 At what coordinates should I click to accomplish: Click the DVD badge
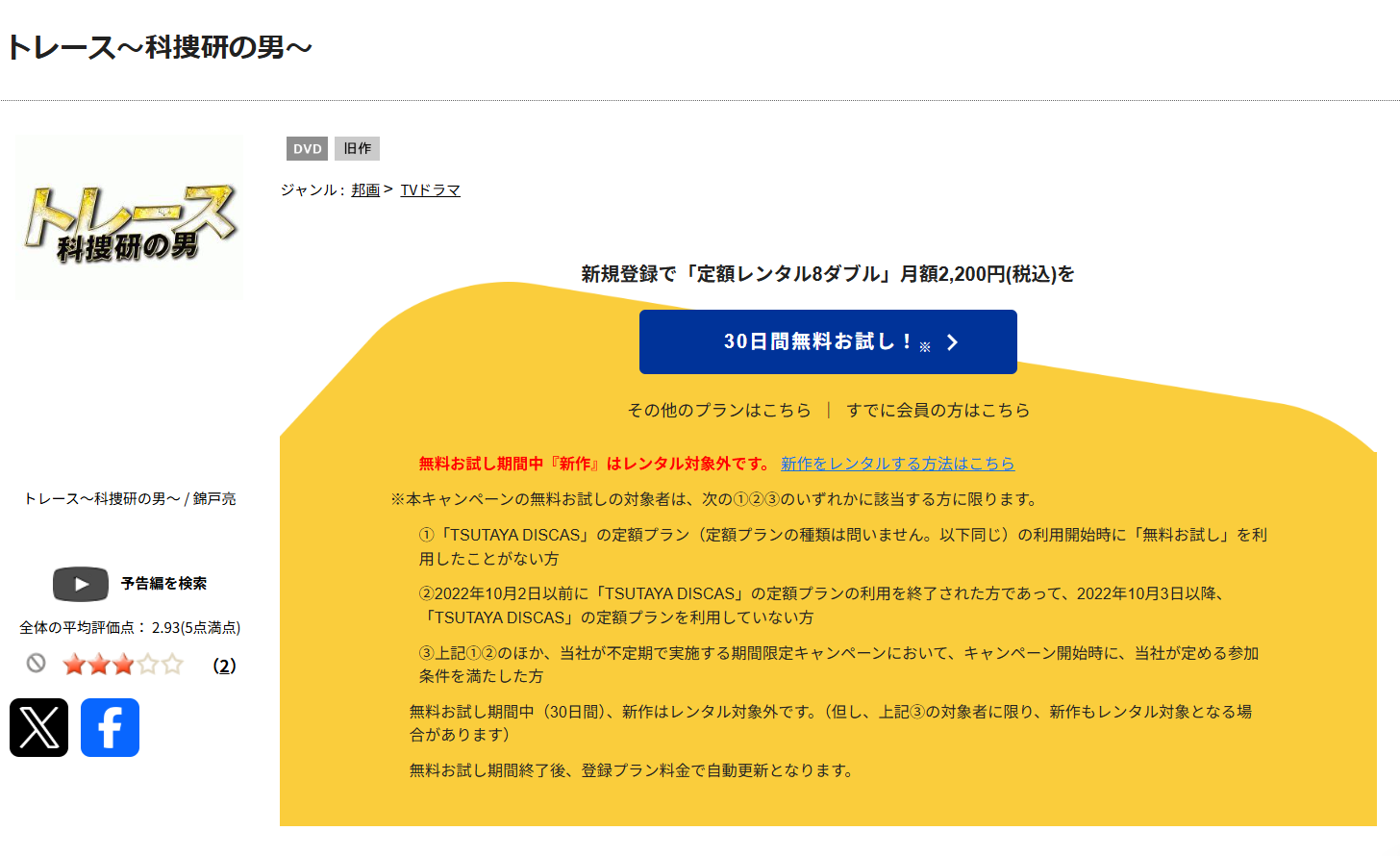(x=307, y=148)
